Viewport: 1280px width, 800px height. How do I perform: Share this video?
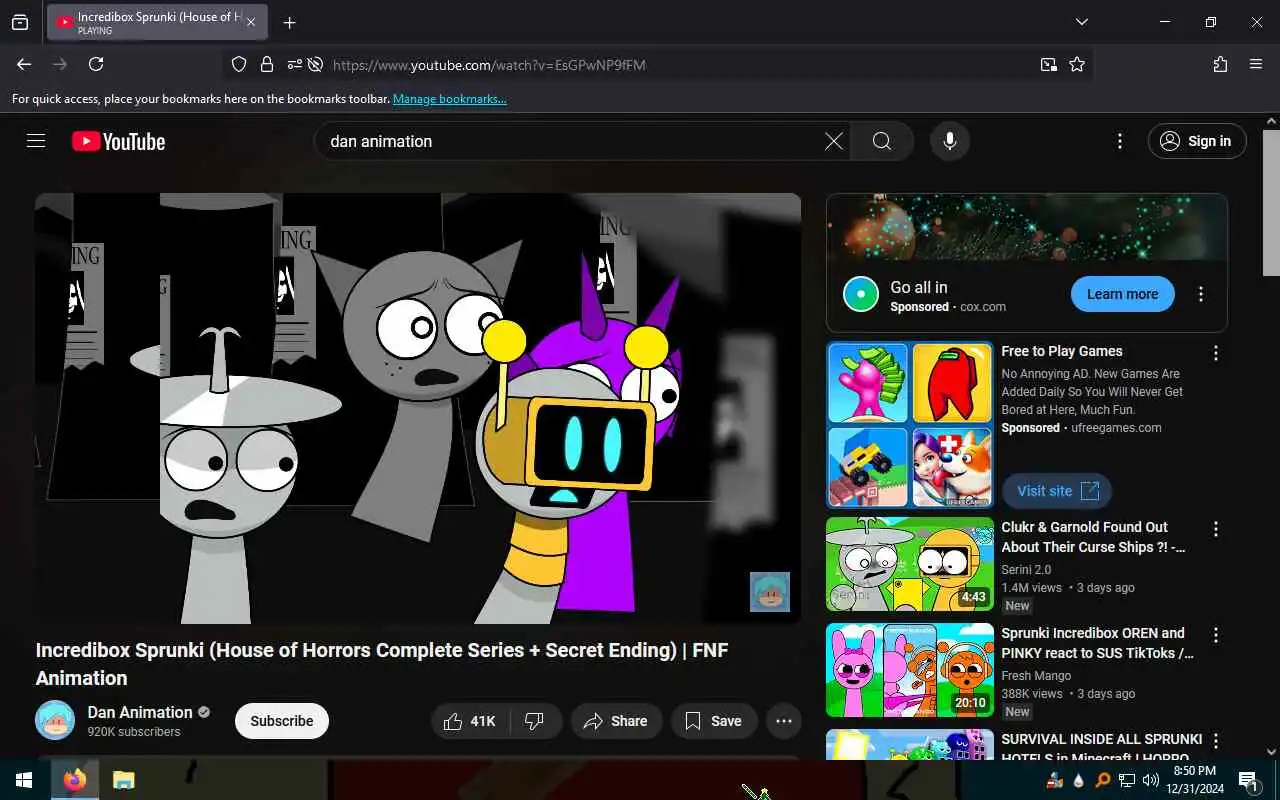pyautogui.click(x=616, y=721)
